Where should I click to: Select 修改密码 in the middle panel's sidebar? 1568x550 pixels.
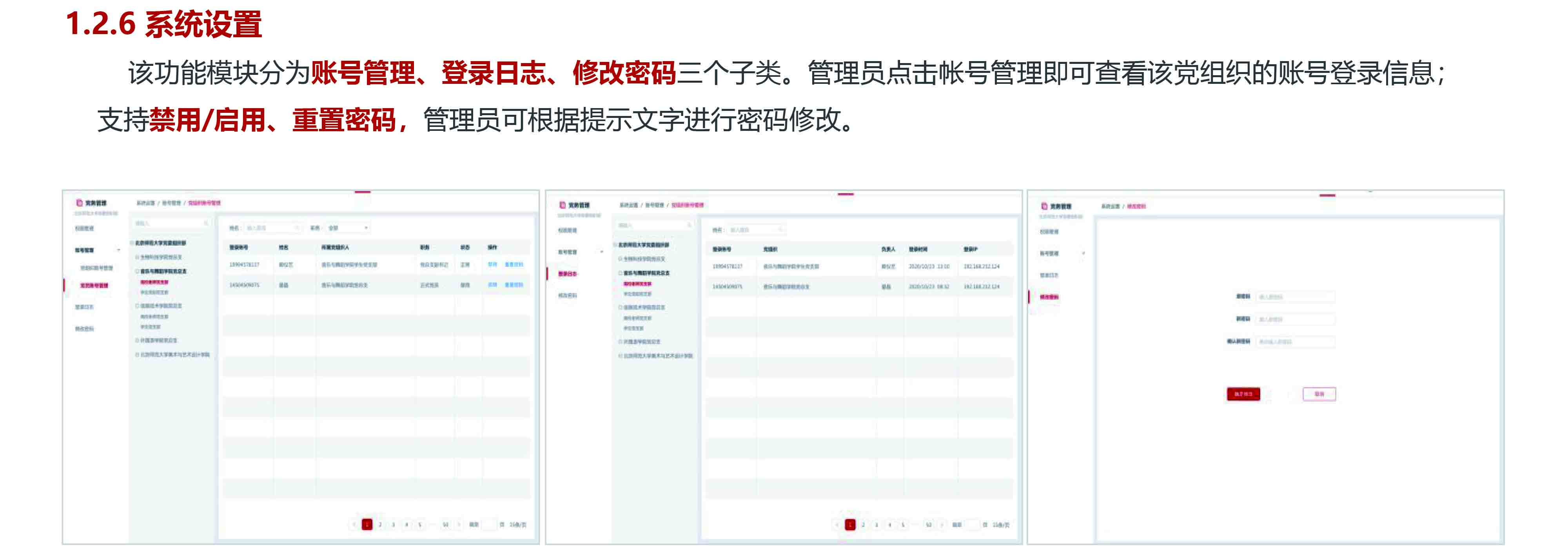point(567,296)
